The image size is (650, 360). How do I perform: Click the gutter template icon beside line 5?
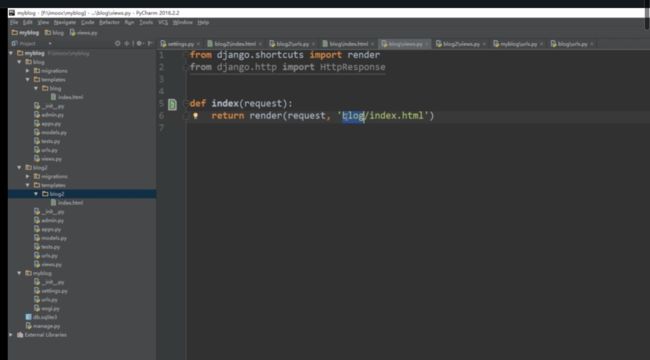[x=172, y=104]
